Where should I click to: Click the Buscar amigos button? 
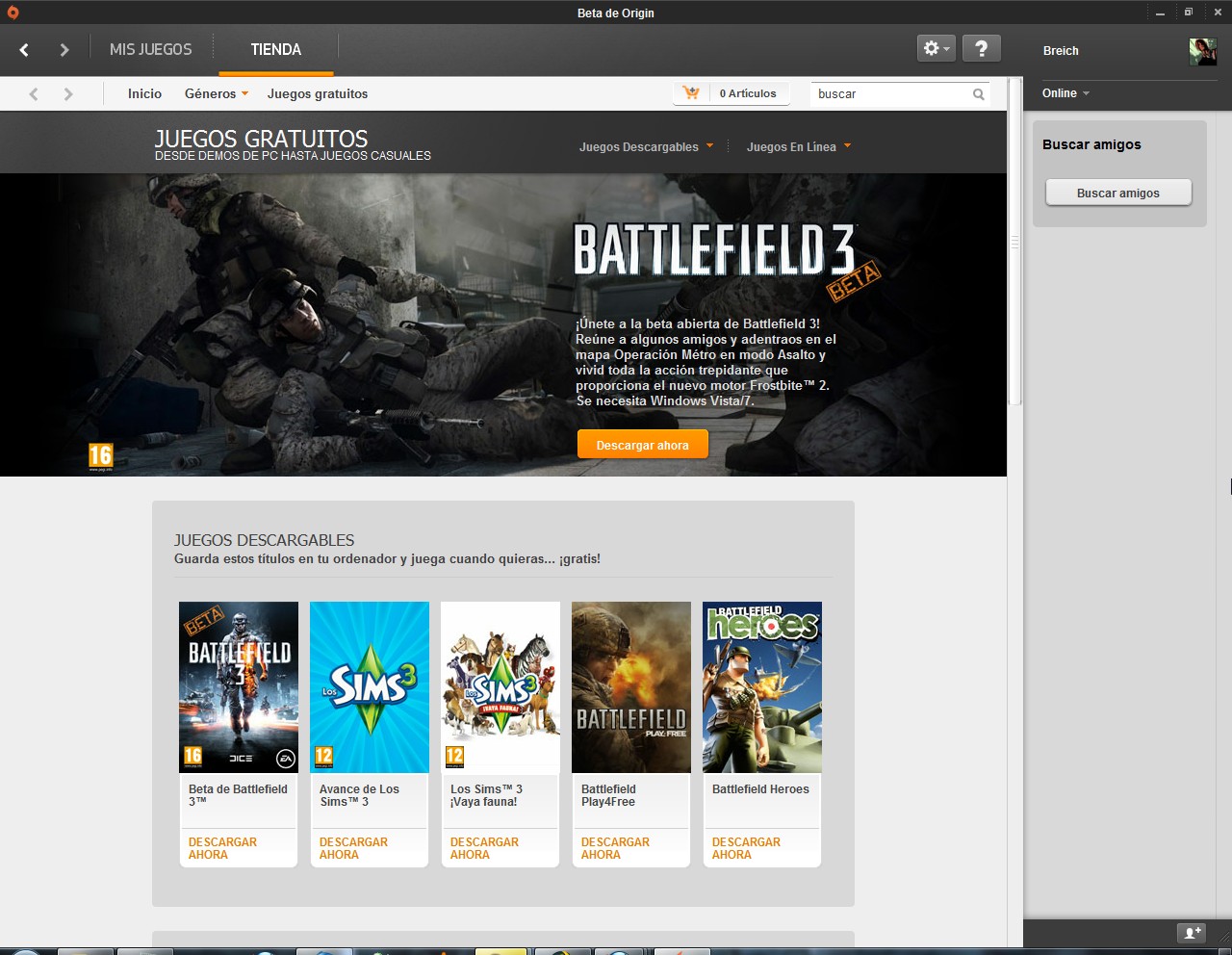[x=1118, y=193]
